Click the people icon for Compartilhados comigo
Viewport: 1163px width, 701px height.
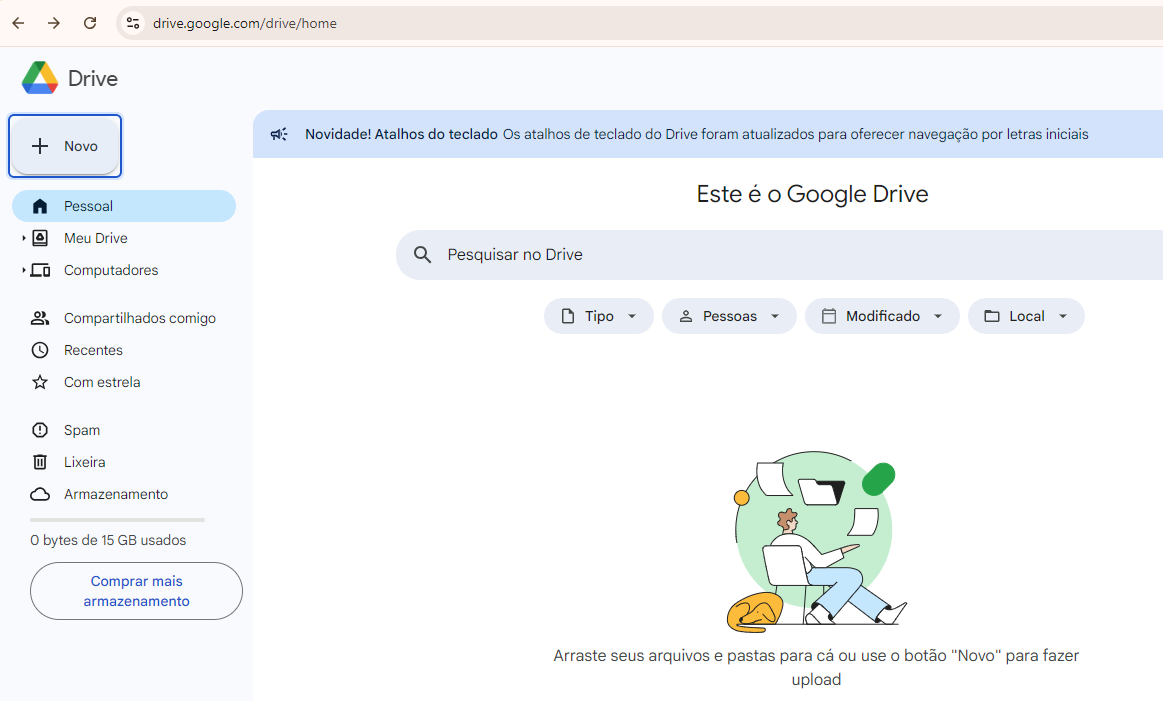[x=40, y=318]
